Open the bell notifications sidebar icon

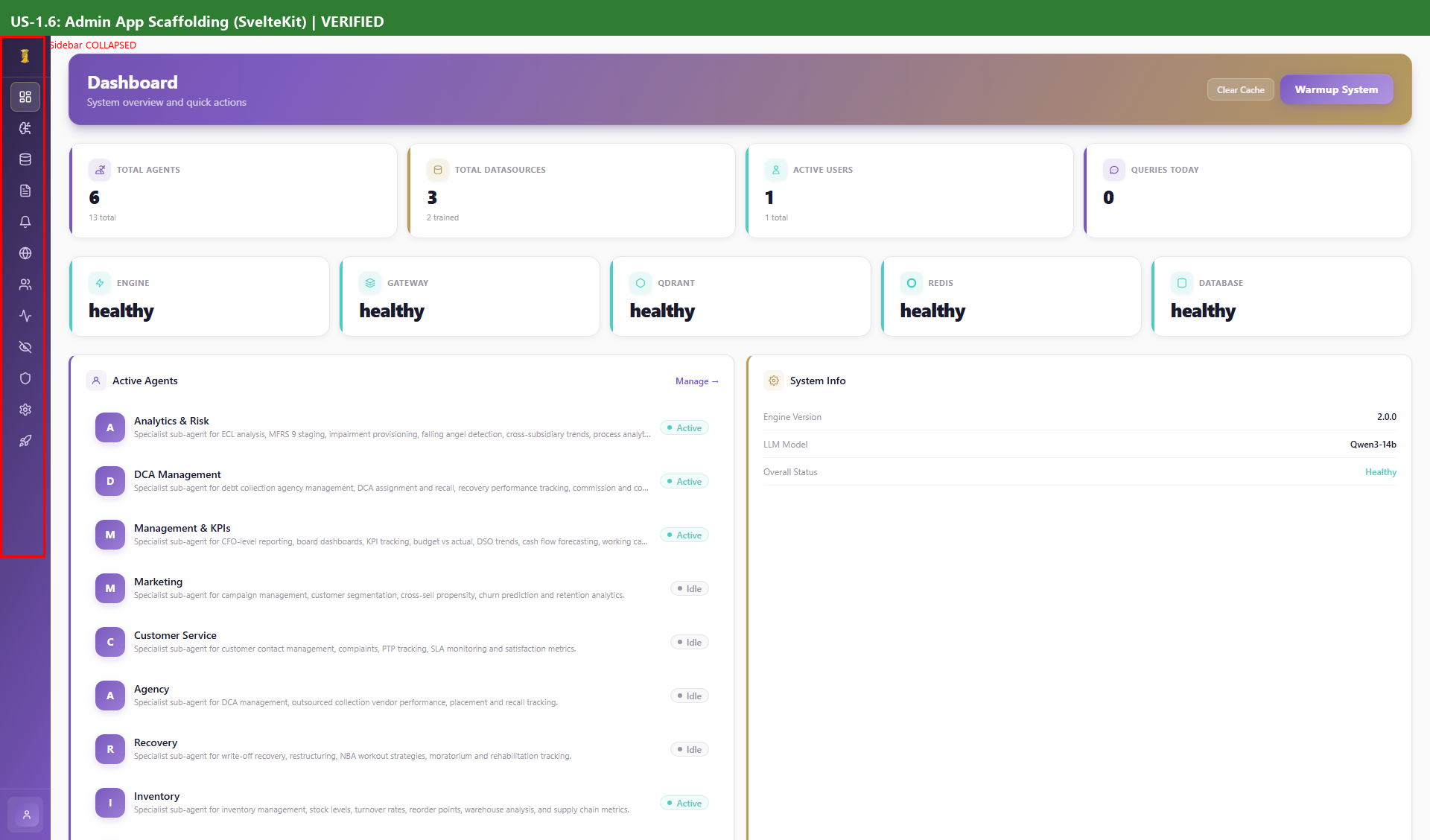(25, 222)
